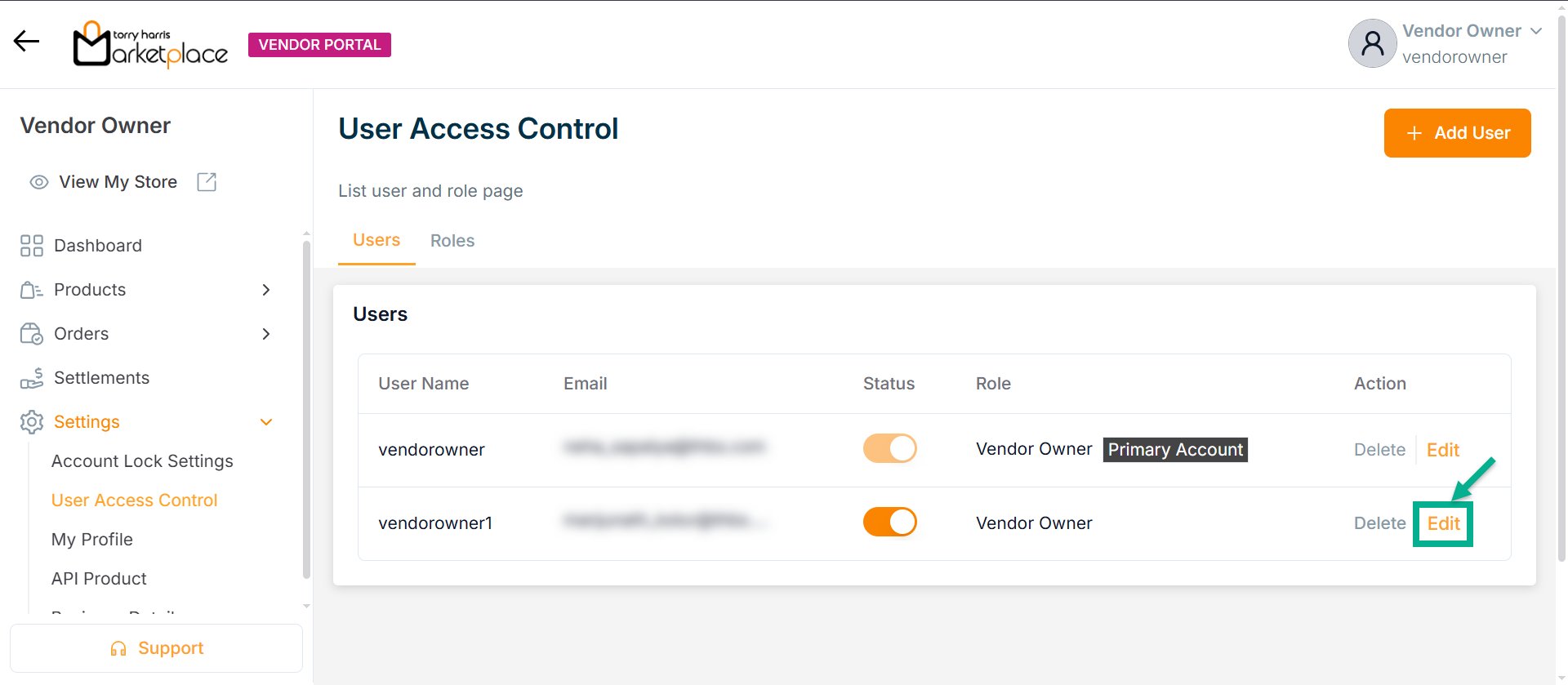Image resolution: width=1568 pixels, height=685 pixels.
Task: Click the Dashboard grid icon
Action: (x=32, y=246)
